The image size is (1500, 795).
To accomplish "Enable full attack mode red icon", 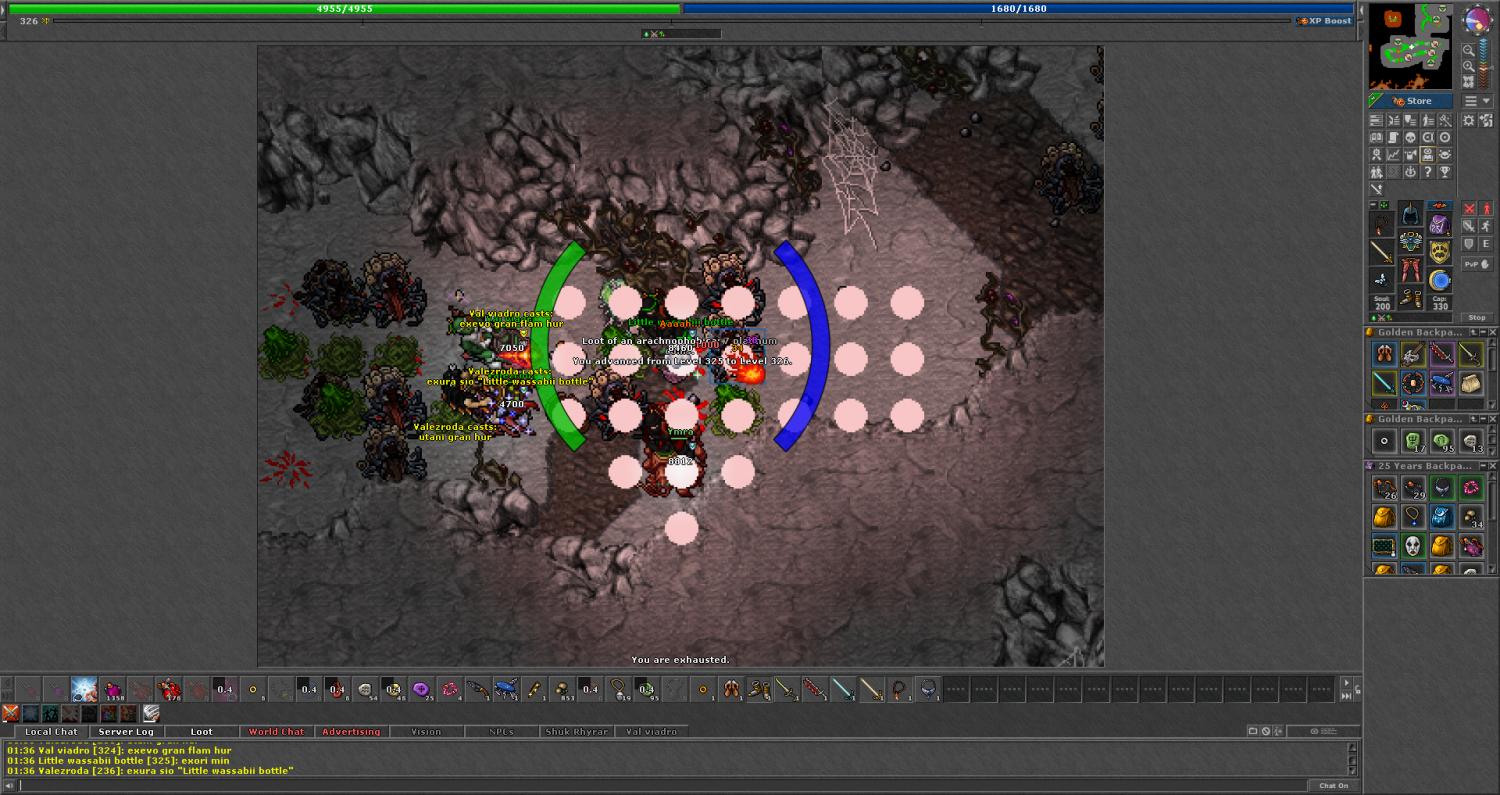I will click(x=1470, y=208).
